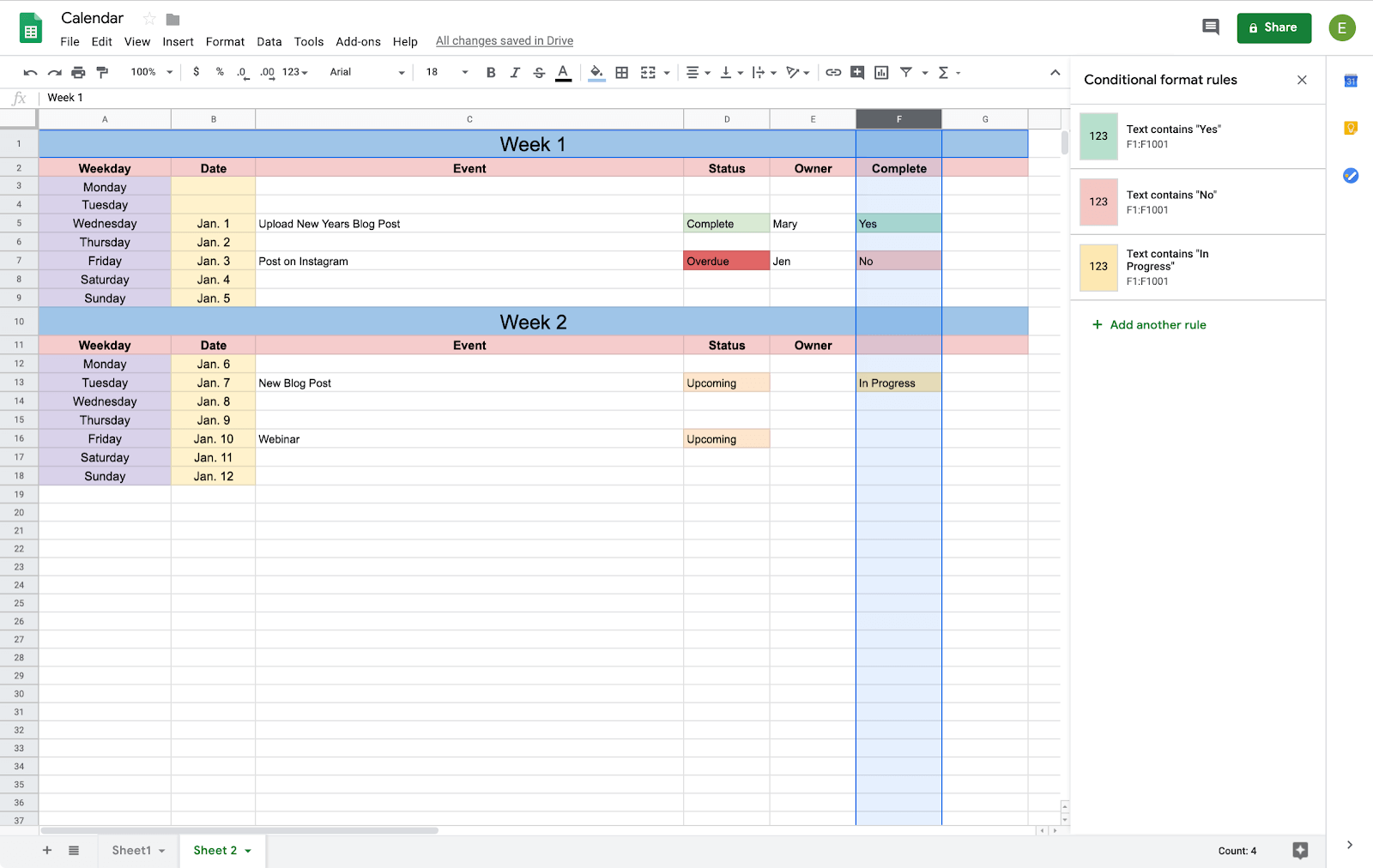This screenshot has height=868, width=1373.
Task: Open the user account avatar E
Action: click(x=1342, y=27)
